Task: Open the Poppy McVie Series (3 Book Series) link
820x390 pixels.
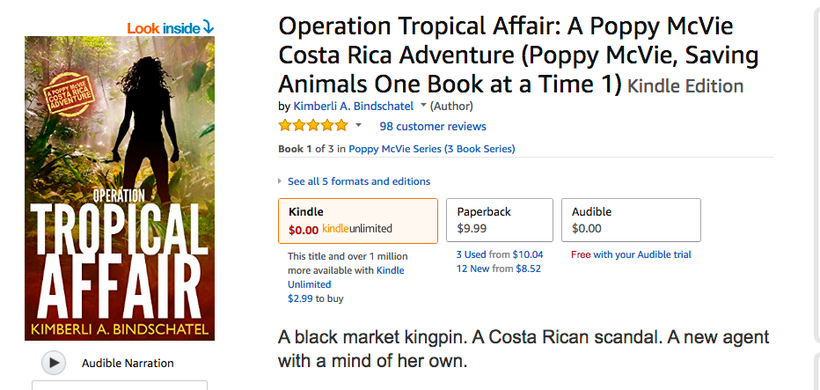Action: point(432,149)
